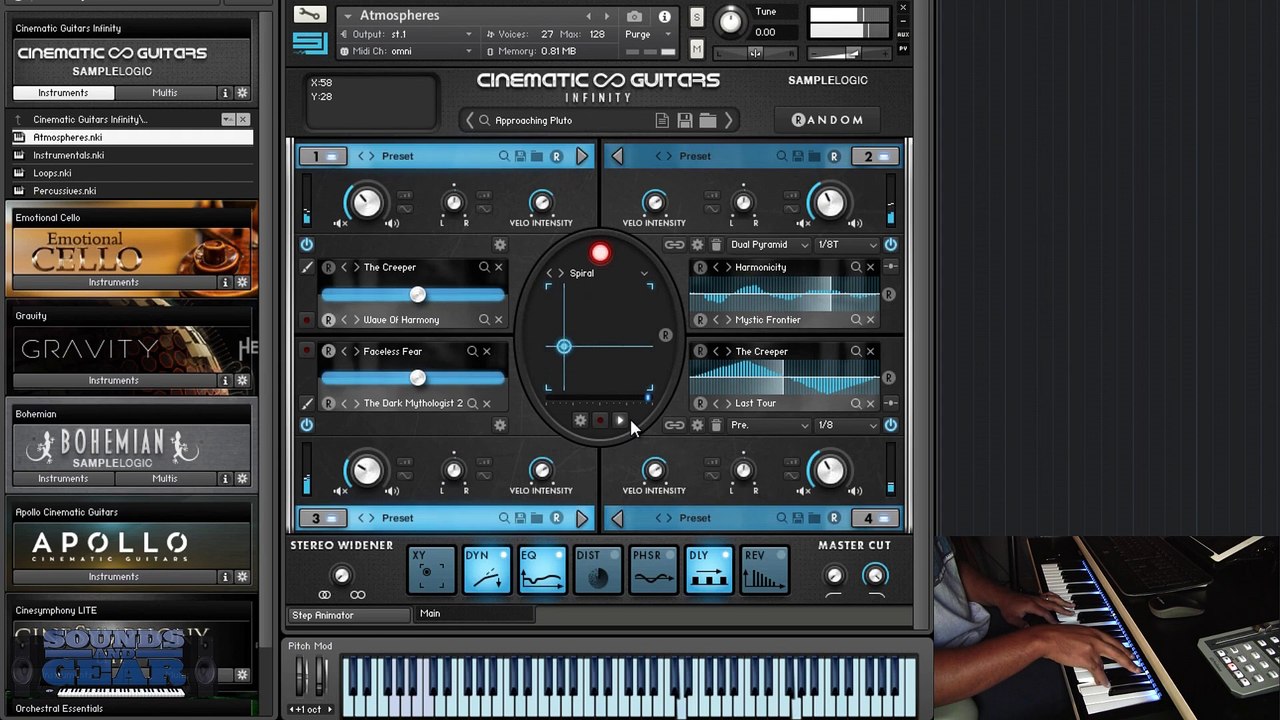Toggle the big red XY record light

tap(600, 253)
